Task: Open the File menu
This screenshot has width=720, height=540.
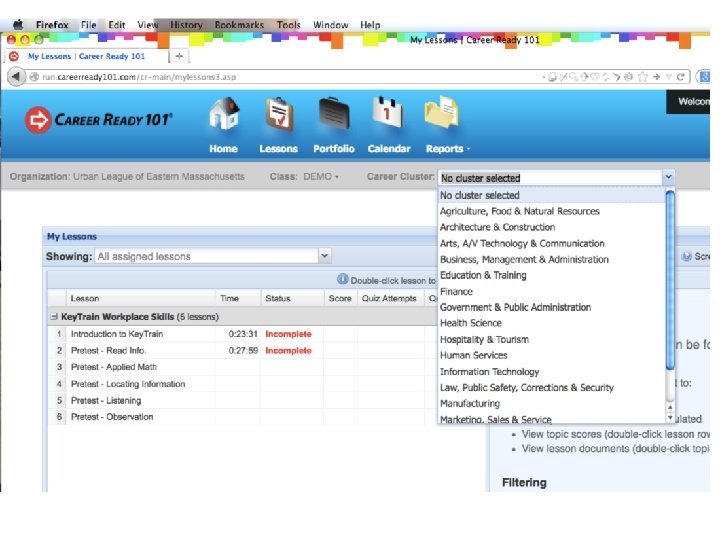Action: (x=89, y=25)
